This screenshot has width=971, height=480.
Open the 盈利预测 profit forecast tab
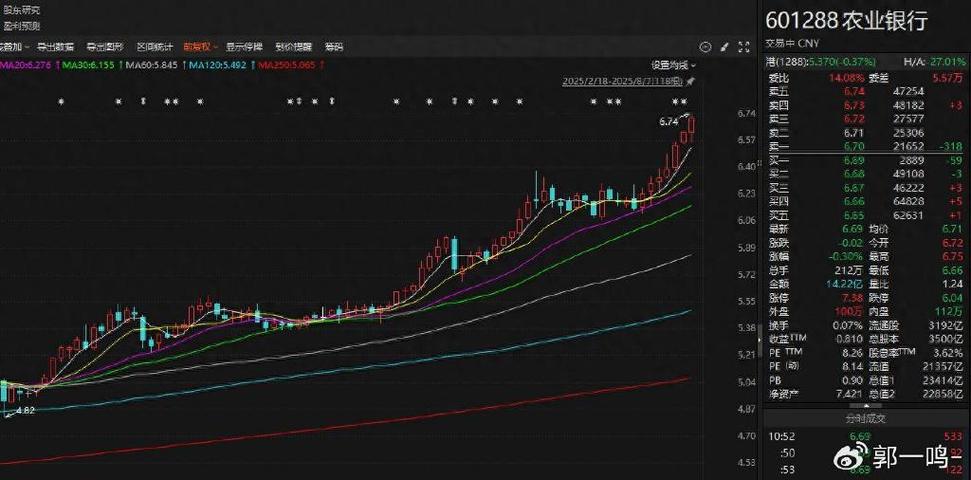20,24
